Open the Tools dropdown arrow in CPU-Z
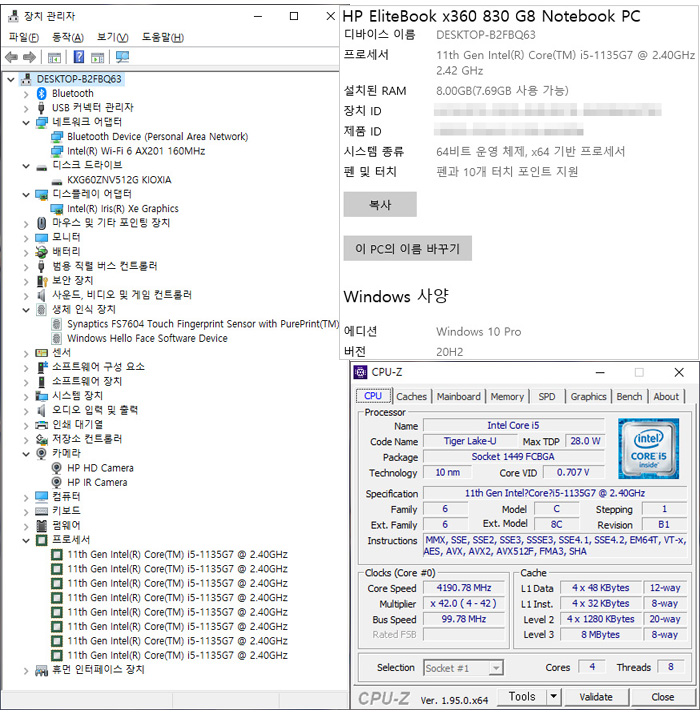700x714 pixels. click(x=553, y=696)
